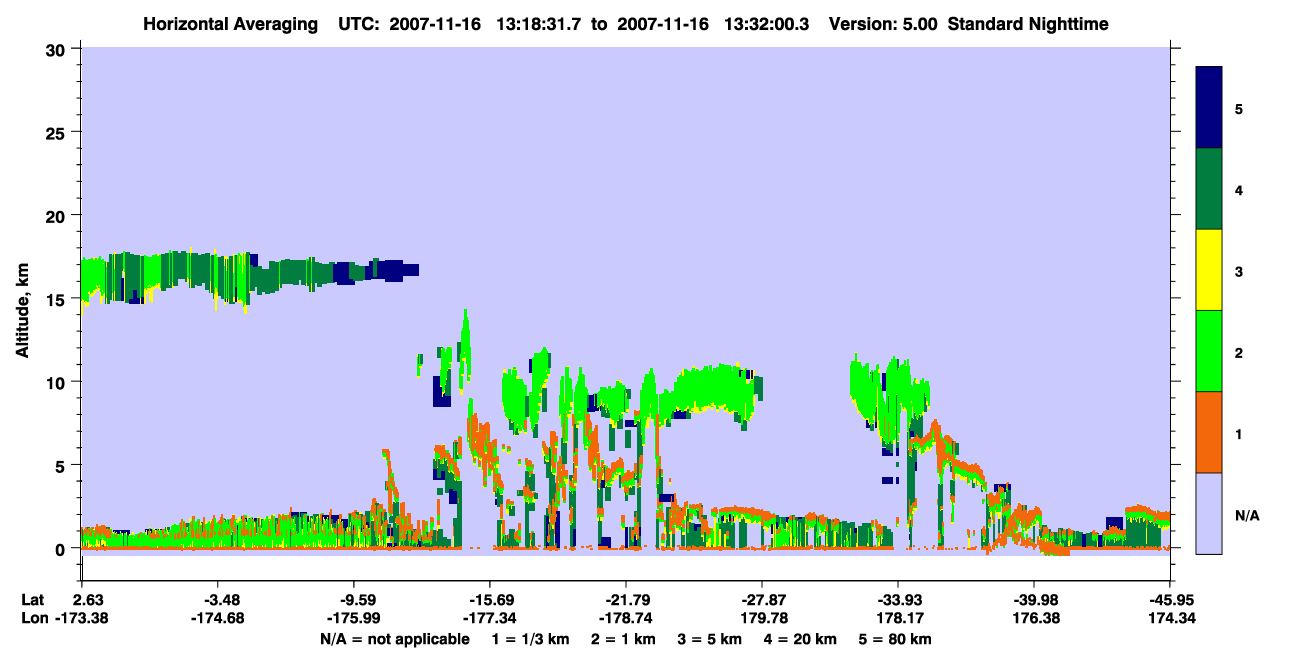Click latitude value -9.59
Image resolution: width=1300 pixels, height=667 pixels.
[x=353, y=599]
